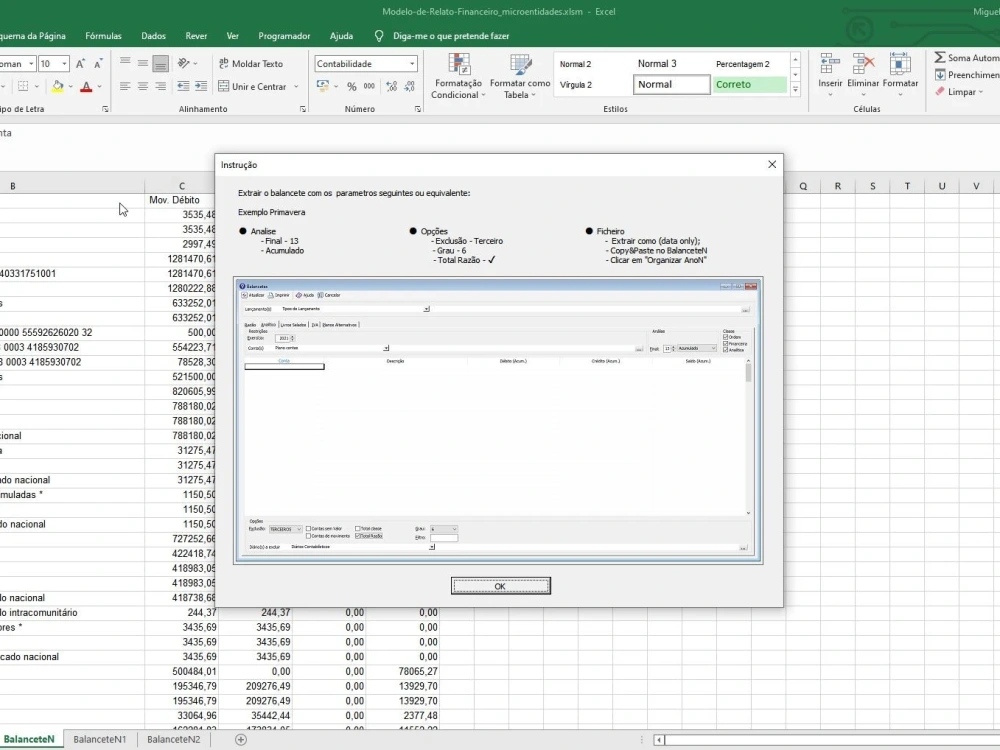Select the bottom align icon
1000x750 pixels.
click(161, 63)
